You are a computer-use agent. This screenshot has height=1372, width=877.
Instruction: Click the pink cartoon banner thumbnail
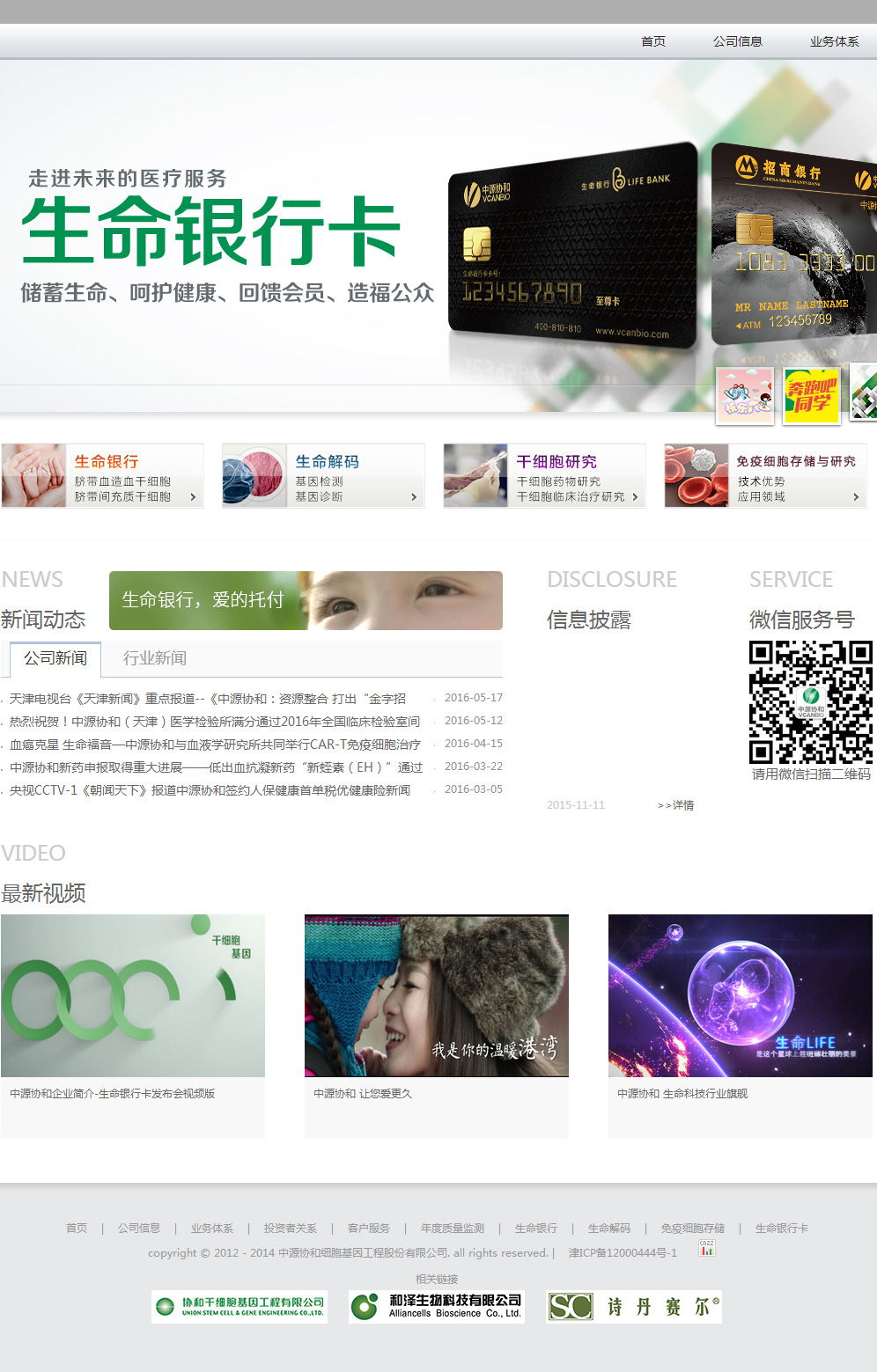click(745, 395)
